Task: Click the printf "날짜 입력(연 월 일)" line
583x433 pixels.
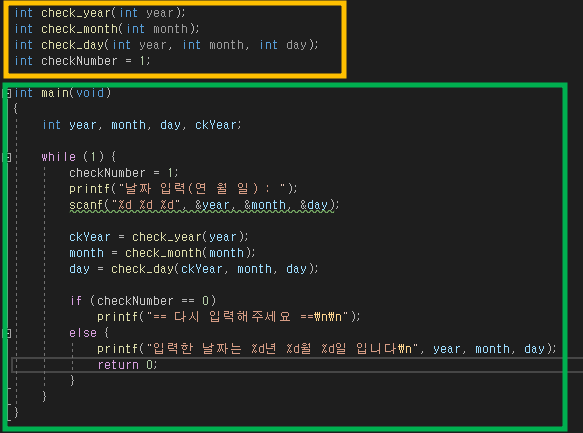Action: [183, 189]
